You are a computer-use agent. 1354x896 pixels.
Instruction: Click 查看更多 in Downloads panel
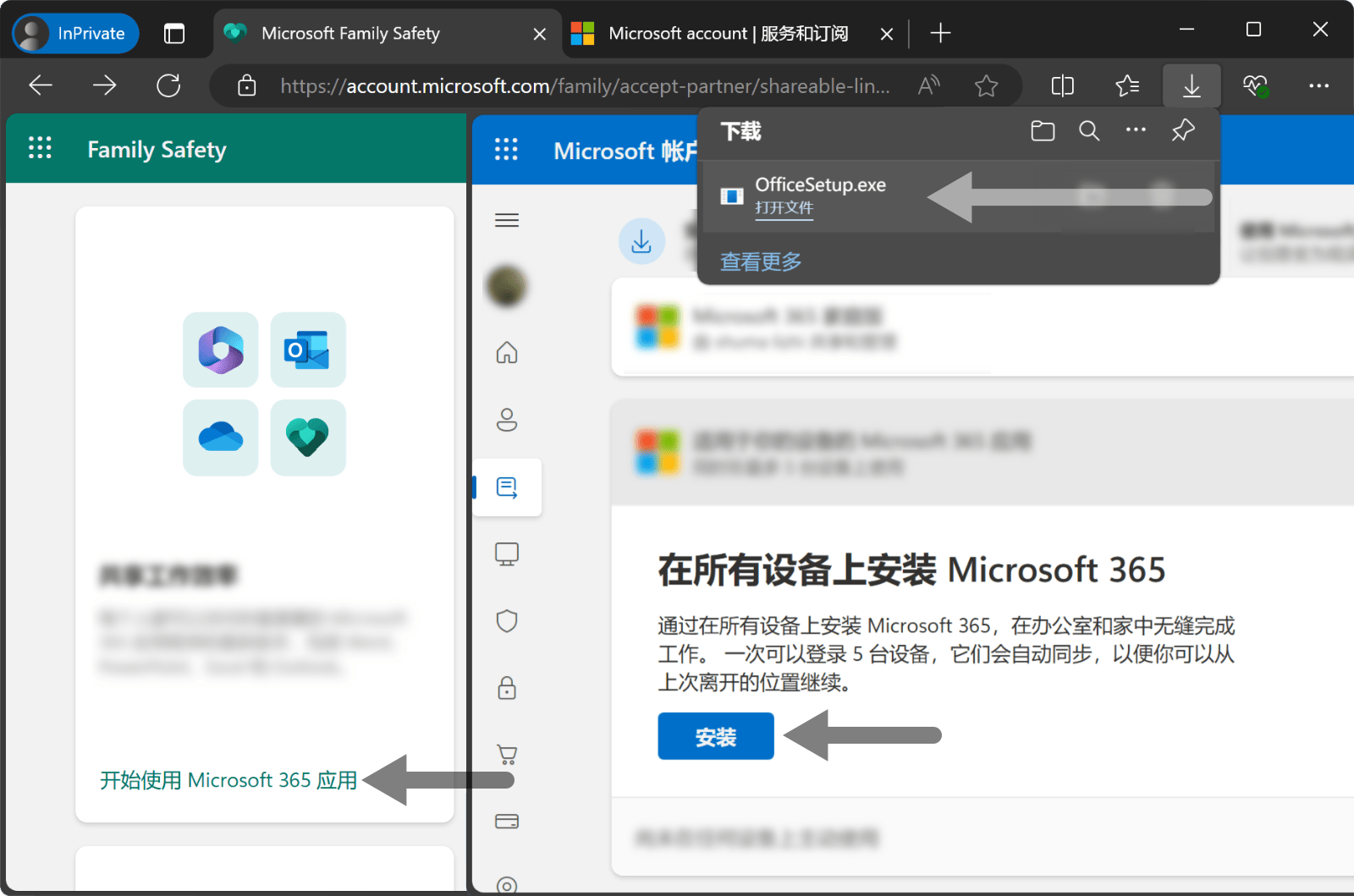click(761, 261)
